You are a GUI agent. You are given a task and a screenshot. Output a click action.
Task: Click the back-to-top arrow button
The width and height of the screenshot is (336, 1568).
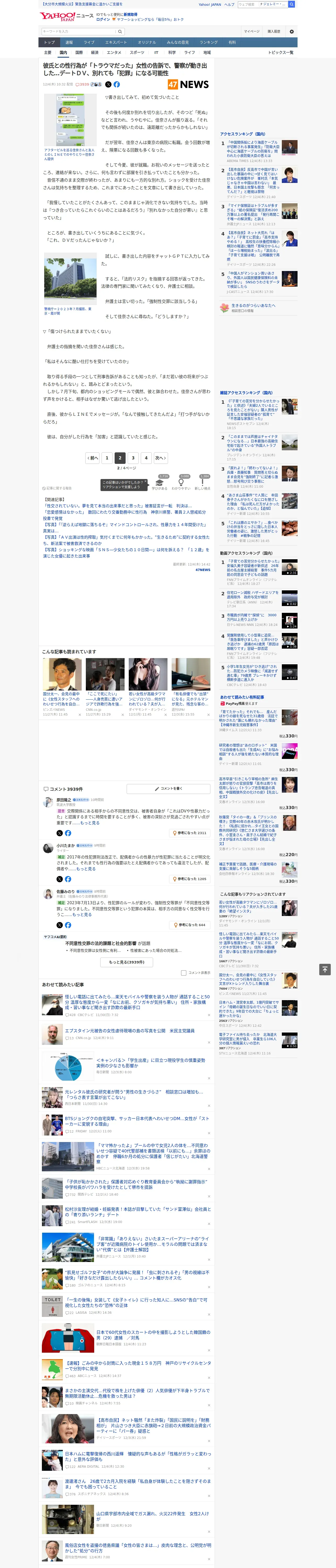pos(325,970)
